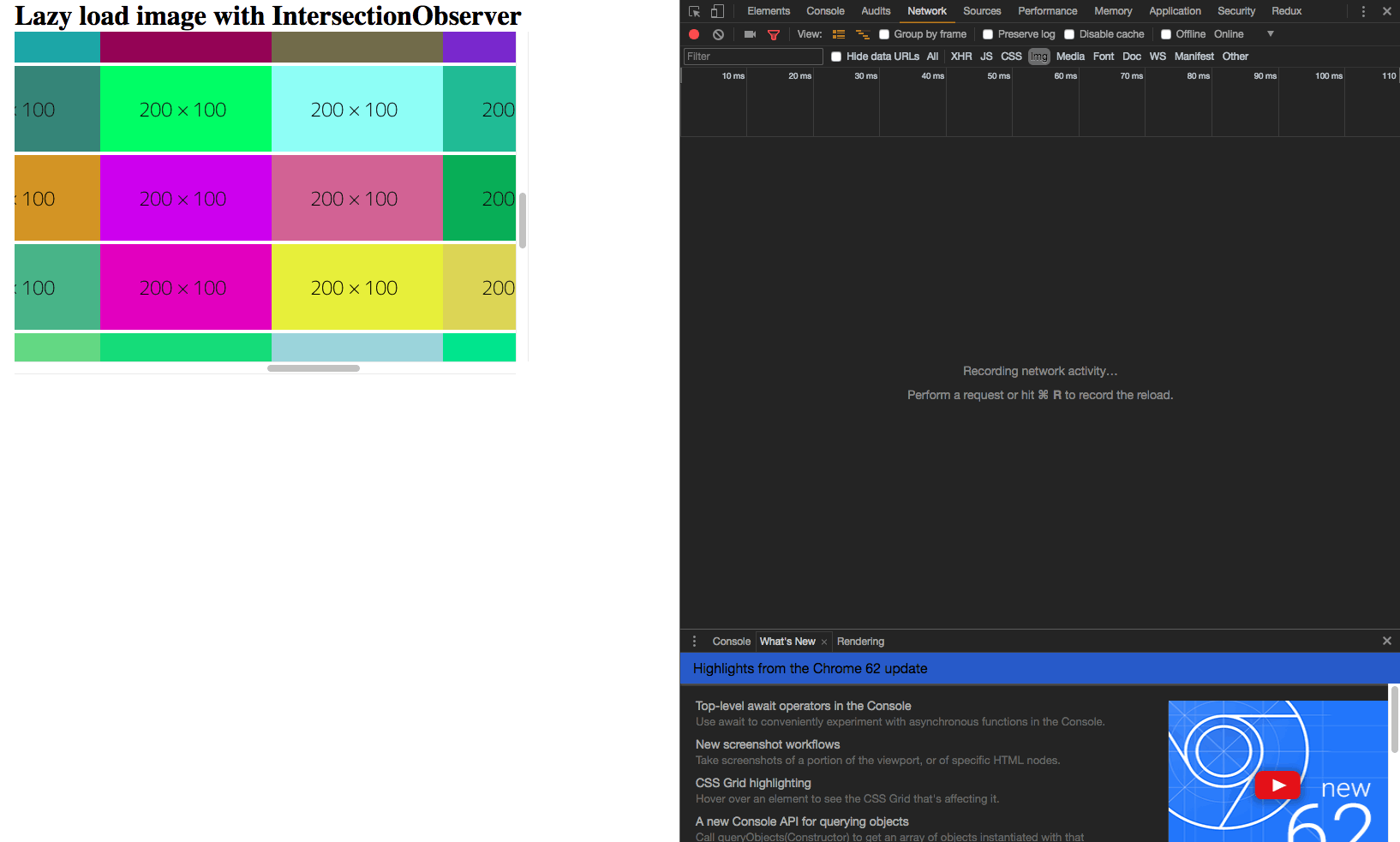Image resolution: width=1400 pixels, height=842 pixels.
Task: Toggle the device toolbar icon
Action: click(x=717, y=11)
